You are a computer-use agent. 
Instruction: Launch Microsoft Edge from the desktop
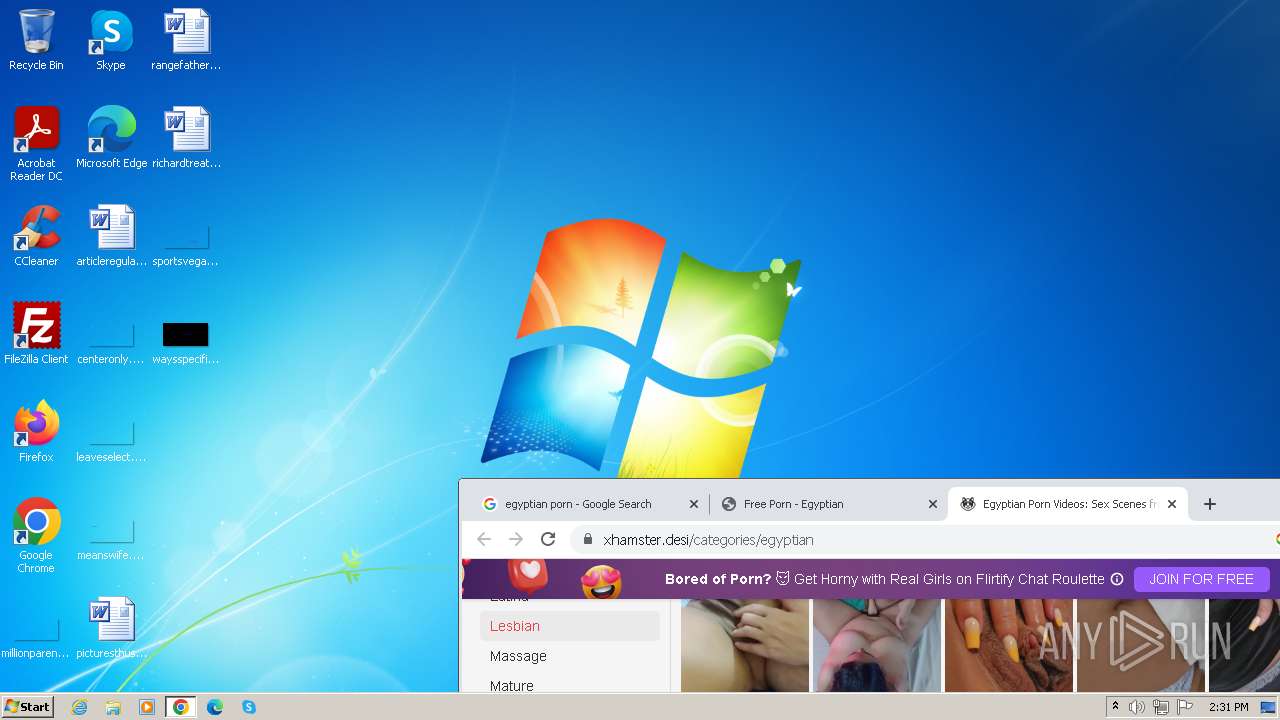click(x=111, y=138)
